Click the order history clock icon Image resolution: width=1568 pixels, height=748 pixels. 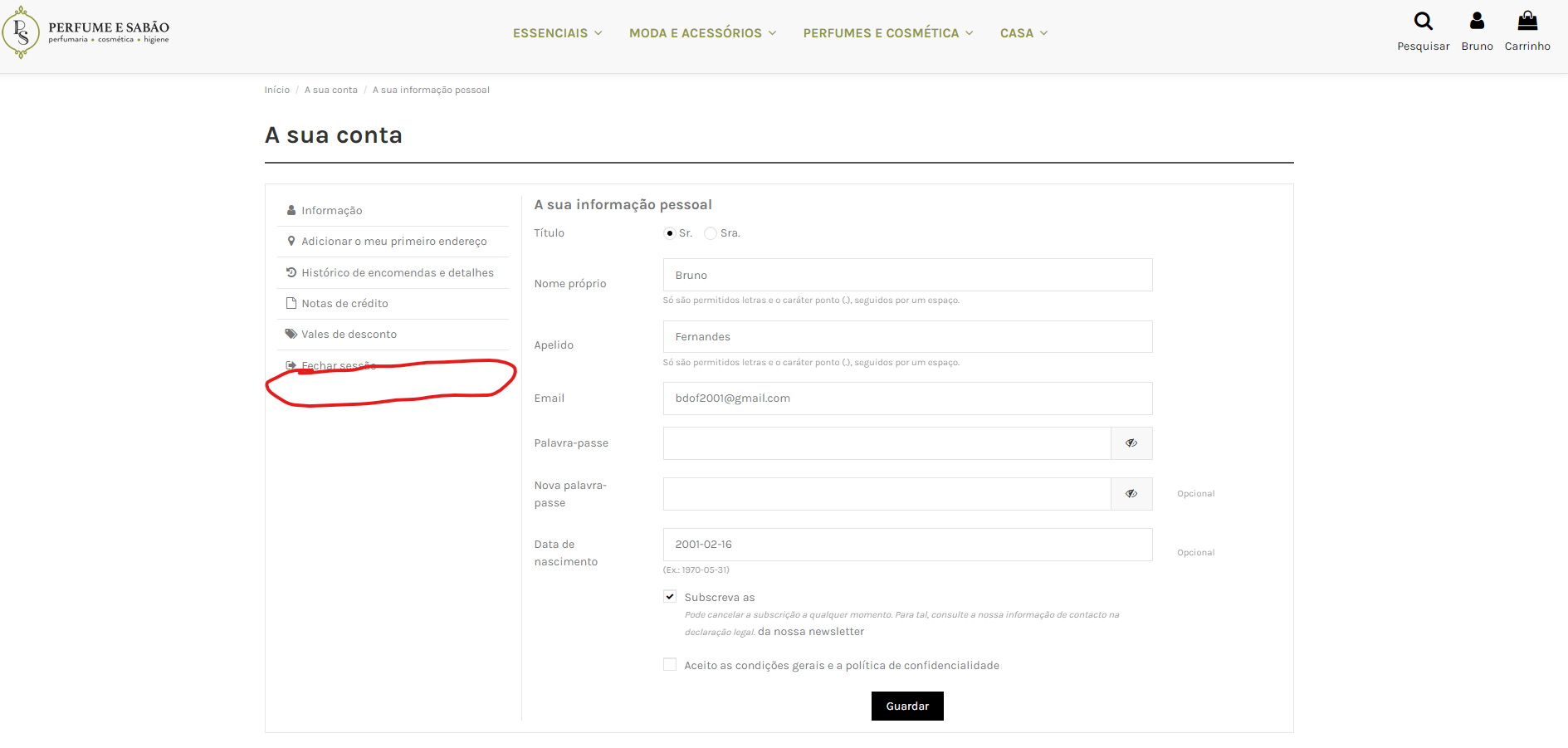coord(291,272)
